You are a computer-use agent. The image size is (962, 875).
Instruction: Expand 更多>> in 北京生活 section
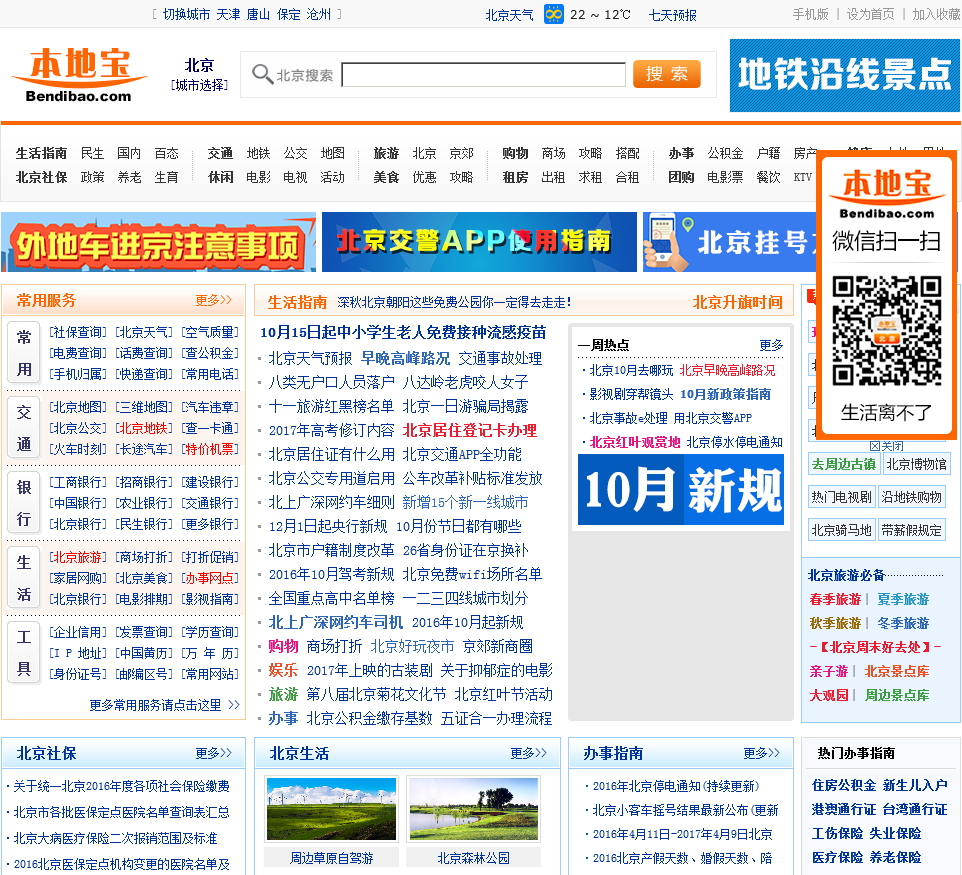tap(528, 753)
